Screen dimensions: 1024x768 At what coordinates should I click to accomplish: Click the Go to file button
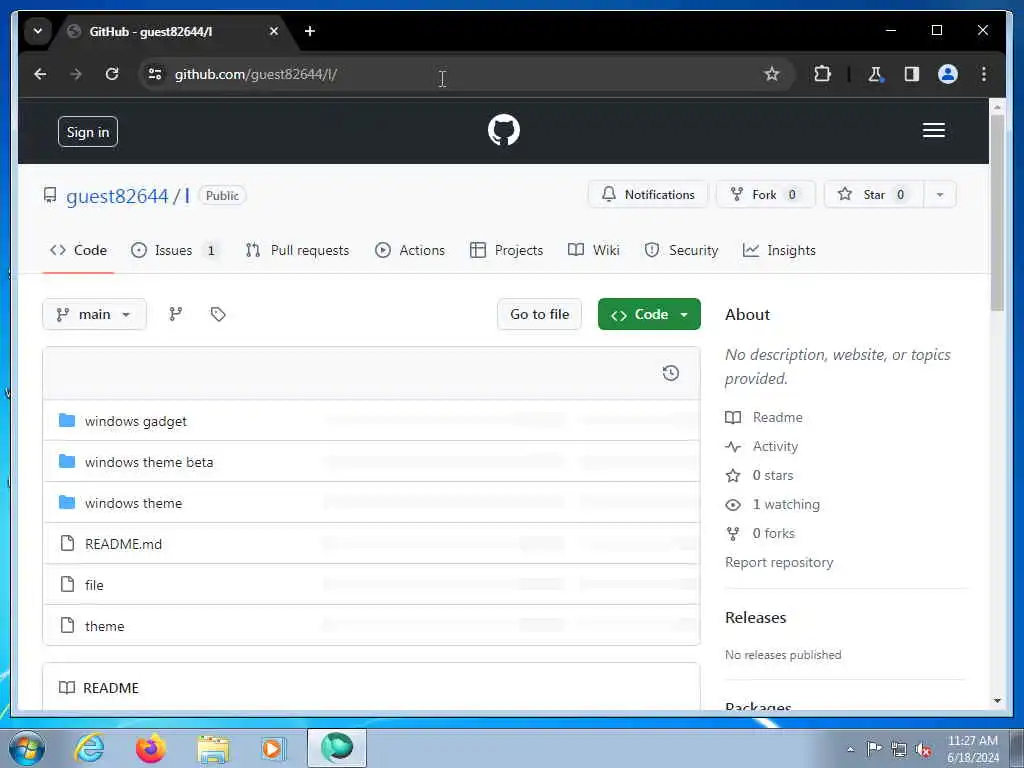(539, 314)
